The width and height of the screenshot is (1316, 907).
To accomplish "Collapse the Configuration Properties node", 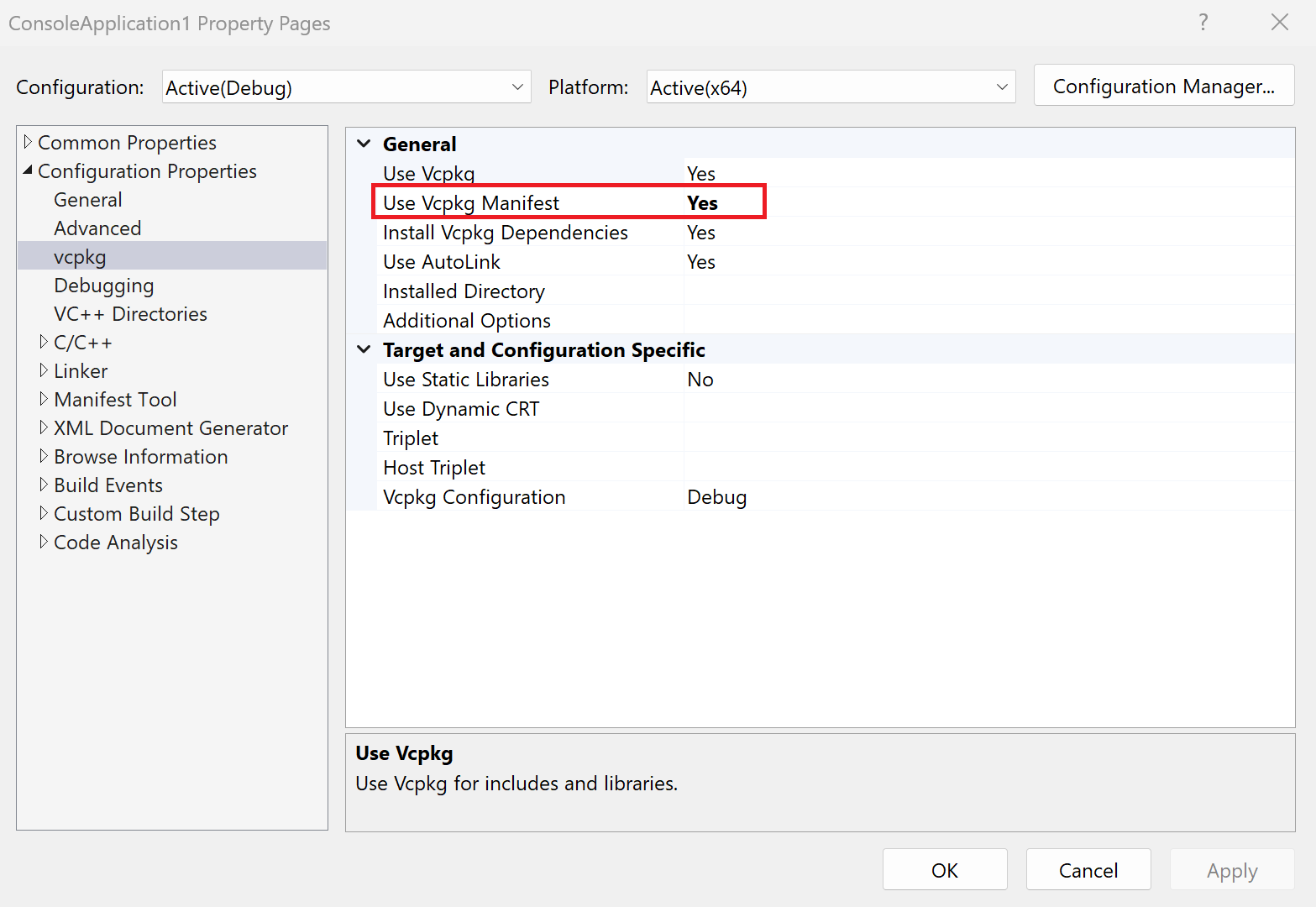I will coord(28,170).
